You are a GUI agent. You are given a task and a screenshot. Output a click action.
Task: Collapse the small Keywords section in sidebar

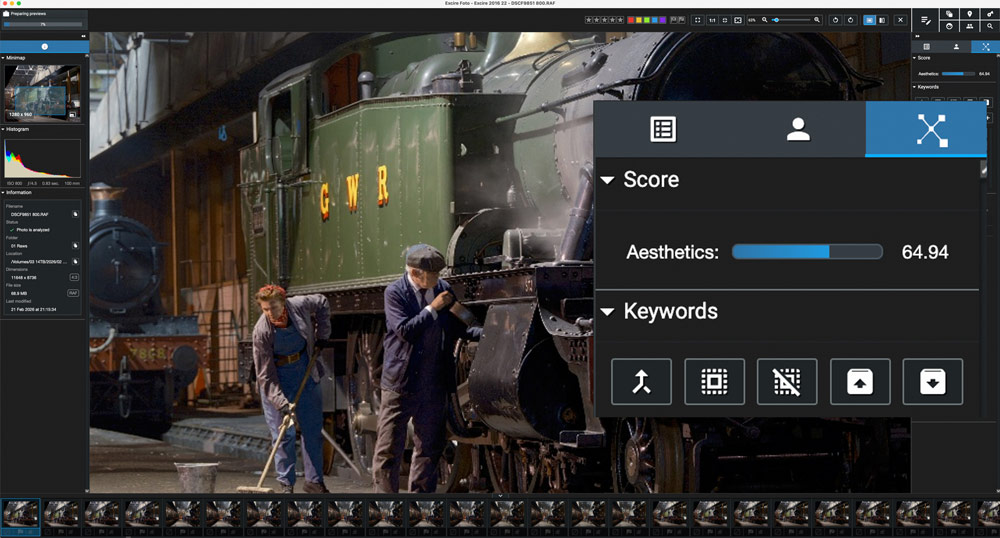click(x=915, y=87)
